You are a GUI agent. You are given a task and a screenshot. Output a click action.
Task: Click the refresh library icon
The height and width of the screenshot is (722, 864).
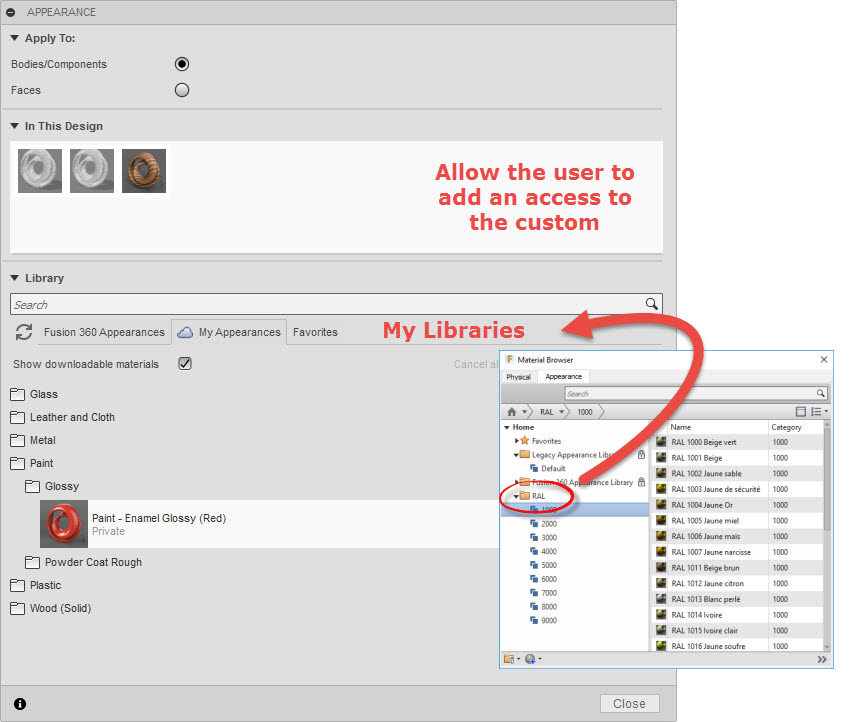(24, 332)
